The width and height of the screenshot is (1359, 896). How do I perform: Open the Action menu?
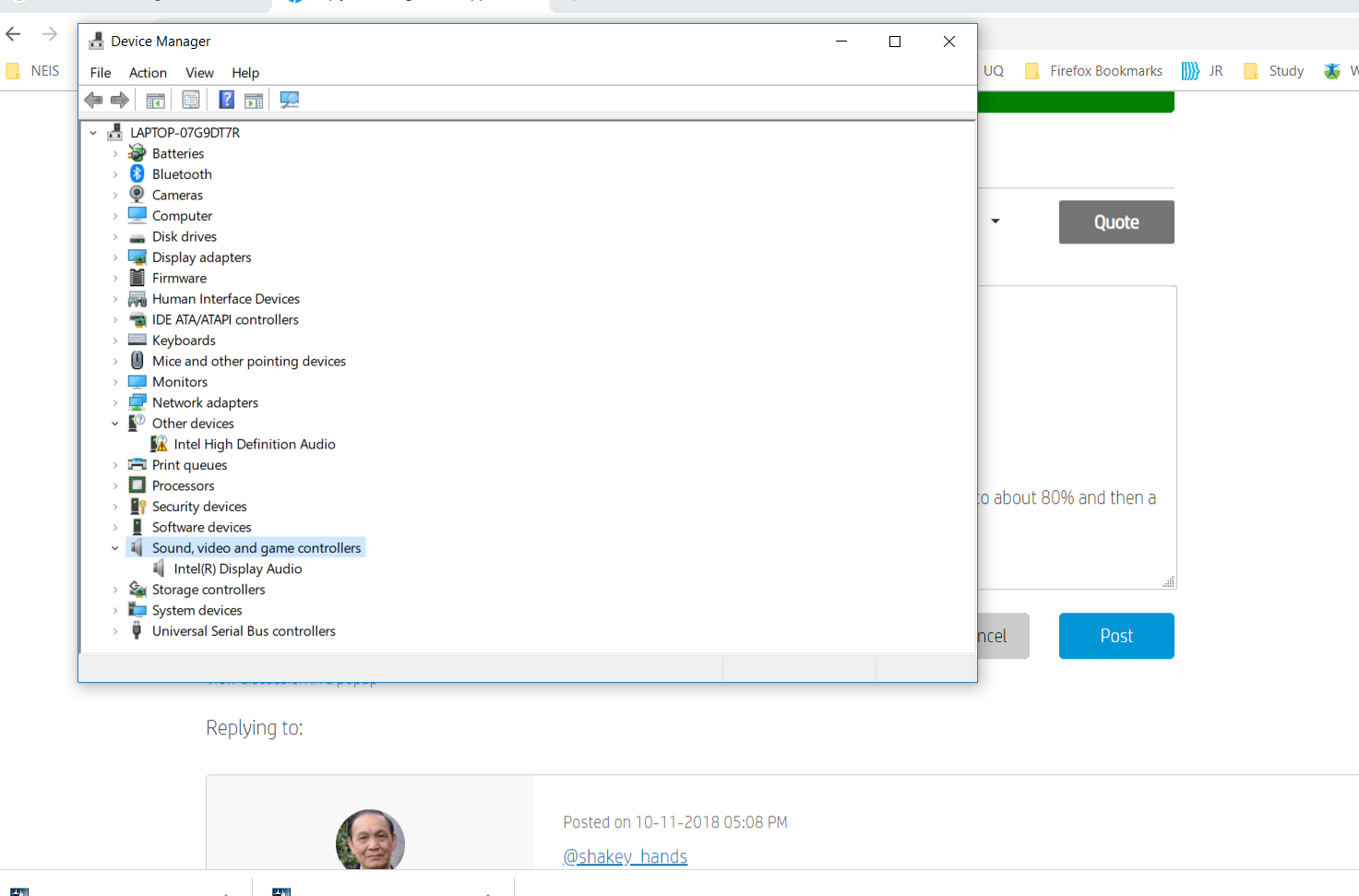point(148,73)
